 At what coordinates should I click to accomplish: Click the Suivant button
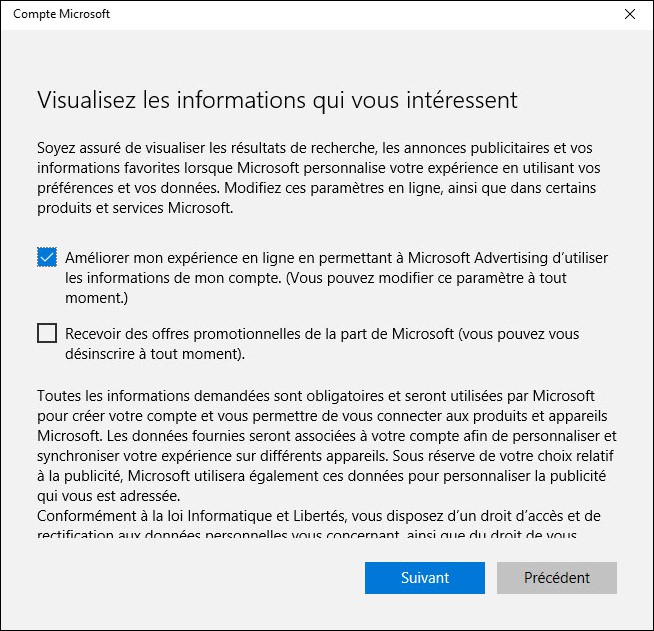click(425, 578)
